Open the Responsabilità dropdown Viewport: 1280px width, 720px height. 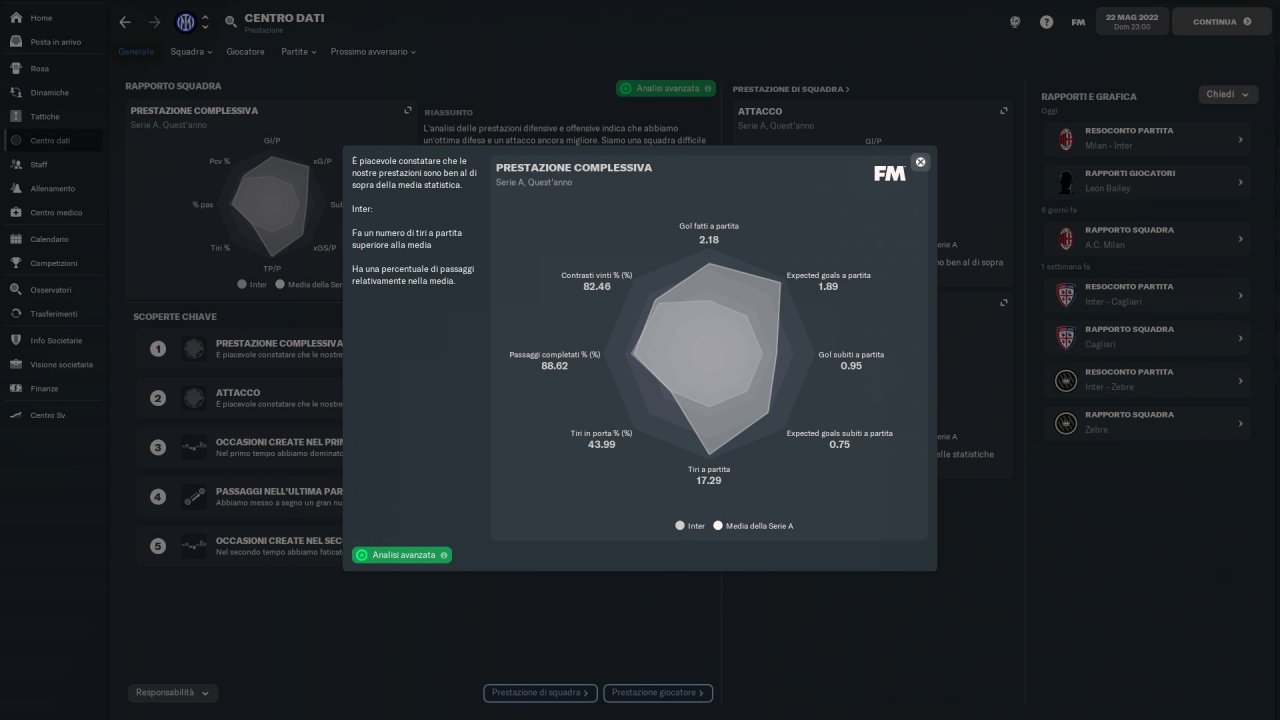(173, 692)
